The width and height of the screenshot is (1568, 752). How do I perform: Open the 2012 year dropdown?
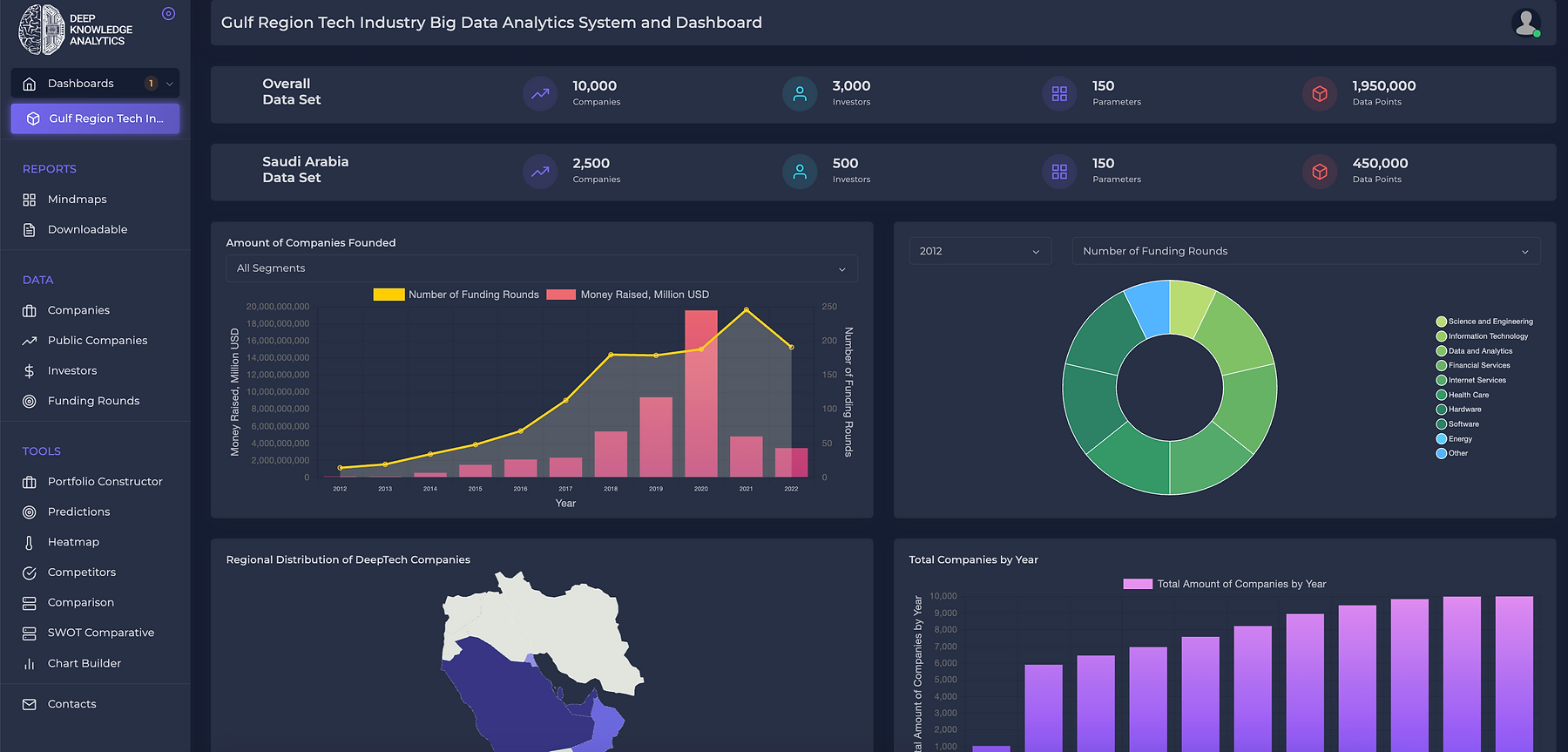pos(980,251)
